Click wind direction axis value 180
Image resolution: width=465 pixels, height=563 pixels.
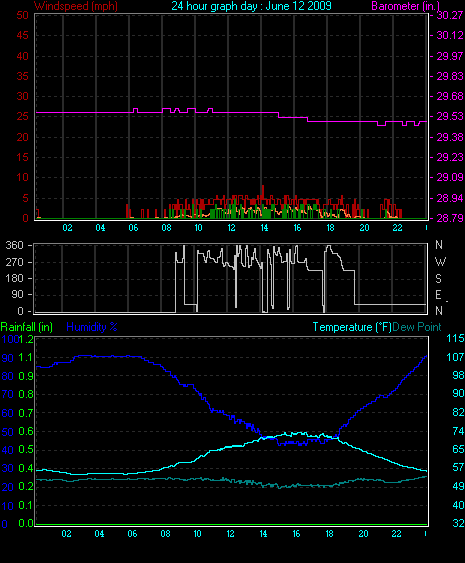click(14, 278)
